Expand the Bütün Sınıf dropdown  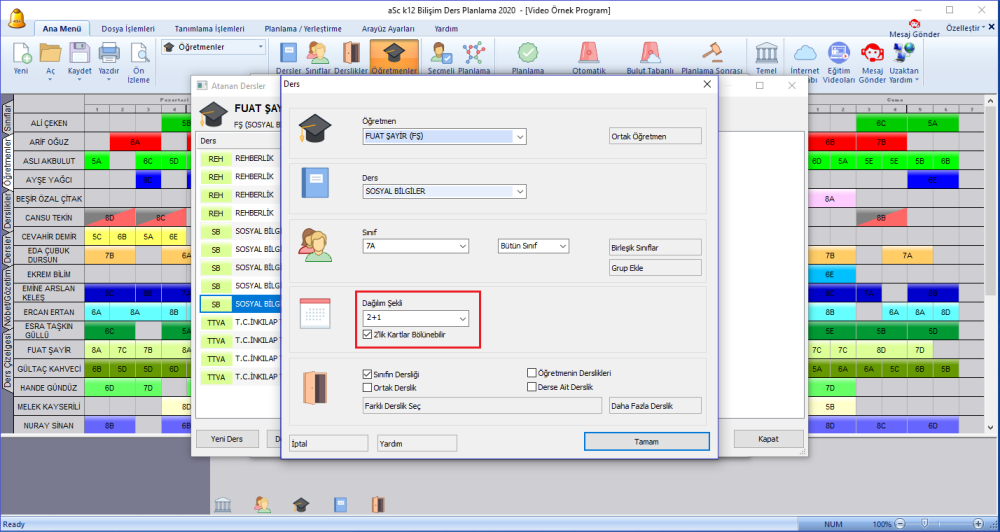point(562,246)
